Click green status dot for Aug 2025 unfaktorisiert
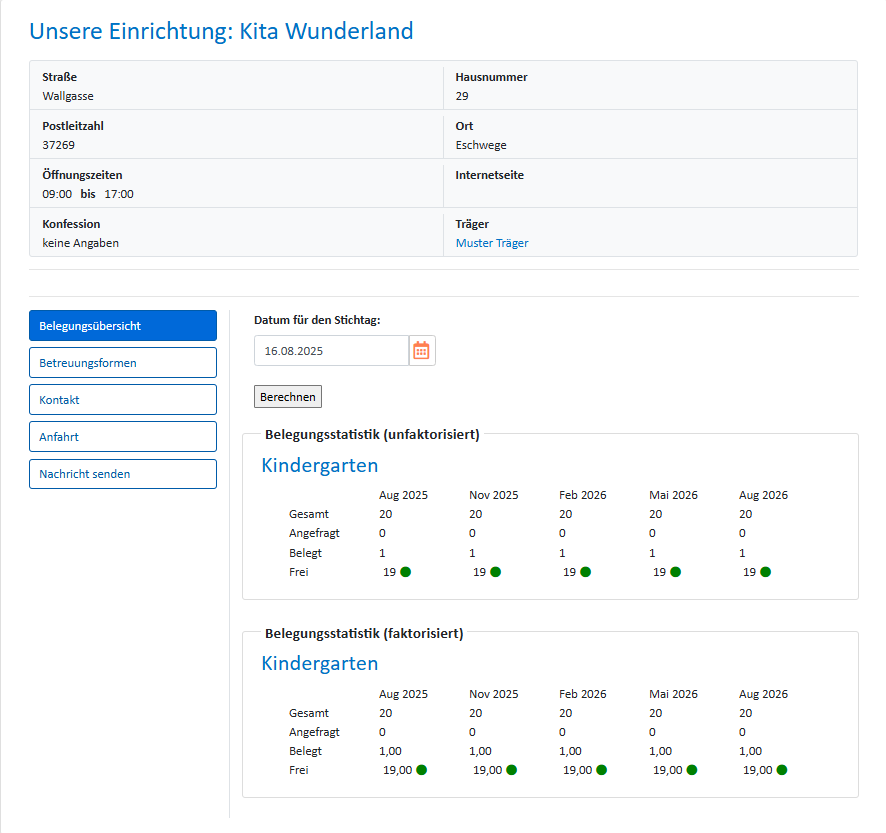This screenshot has width=886, height=833. coord(406,572)
